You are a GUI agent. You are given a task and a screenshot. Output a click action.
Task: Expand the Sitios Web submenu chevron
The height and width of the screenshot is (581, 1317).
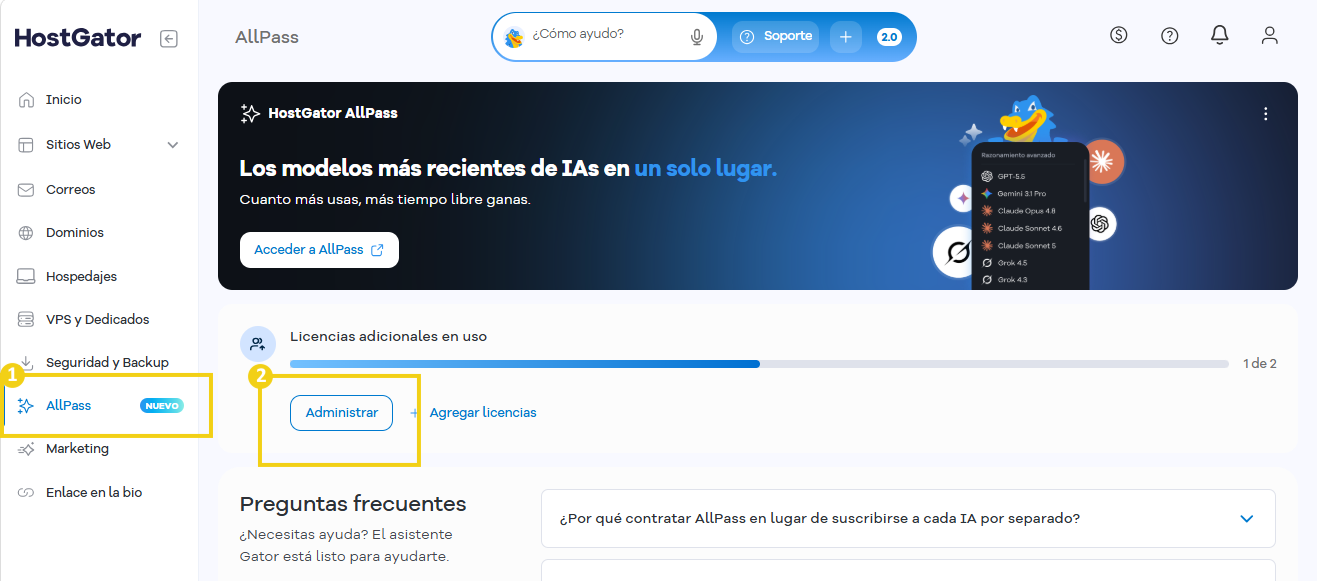(173, 145)
